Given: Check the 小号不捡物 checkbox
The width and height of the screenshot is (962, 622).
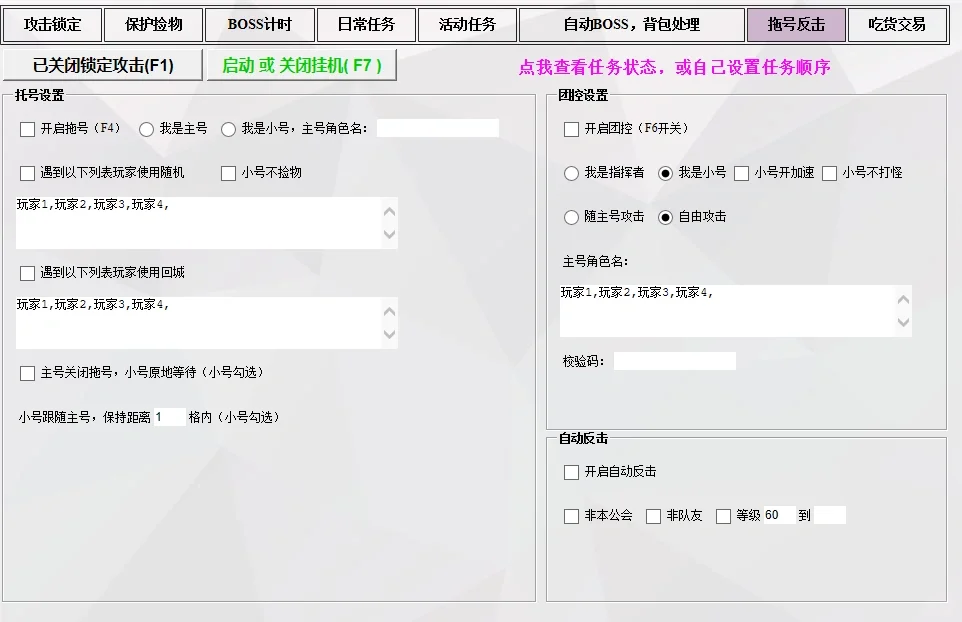Looking at the screenshot, I should [x=228, y=173].
